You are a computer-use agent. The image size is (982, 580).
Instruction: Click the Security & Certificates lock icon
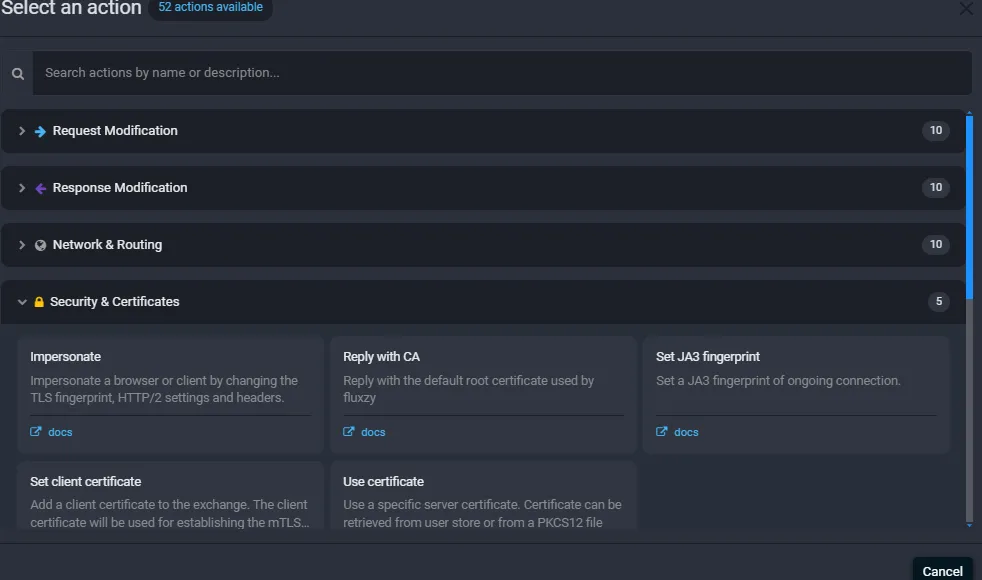(x=39, y=302)
